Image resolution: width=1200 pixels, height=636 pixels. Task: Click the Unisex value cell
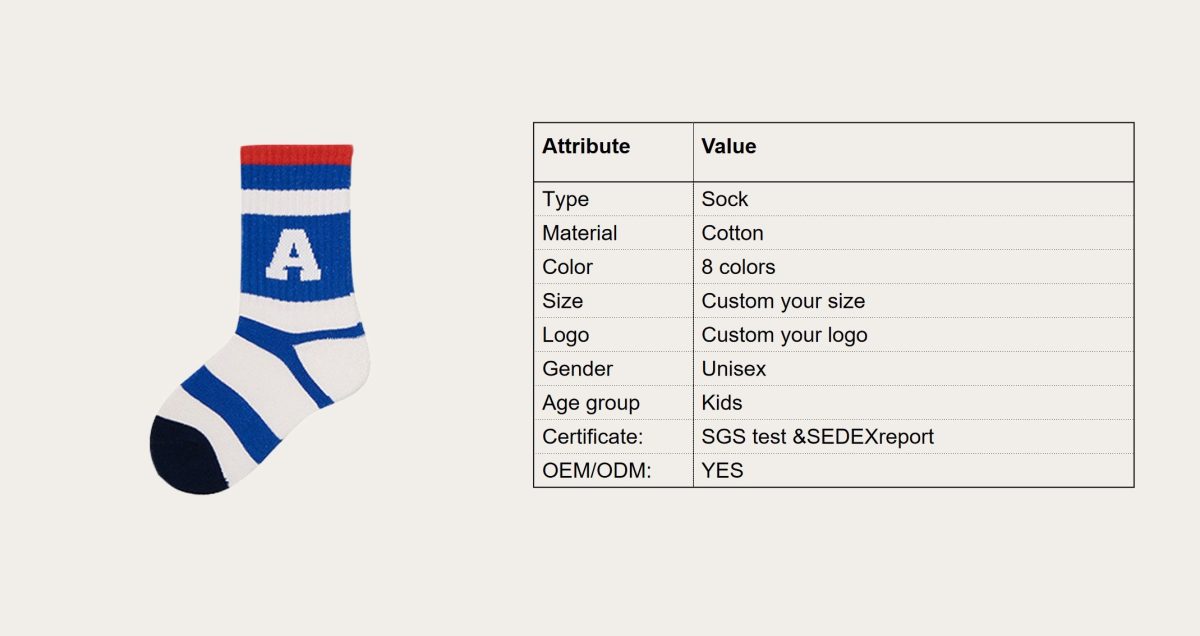(734, 369)
